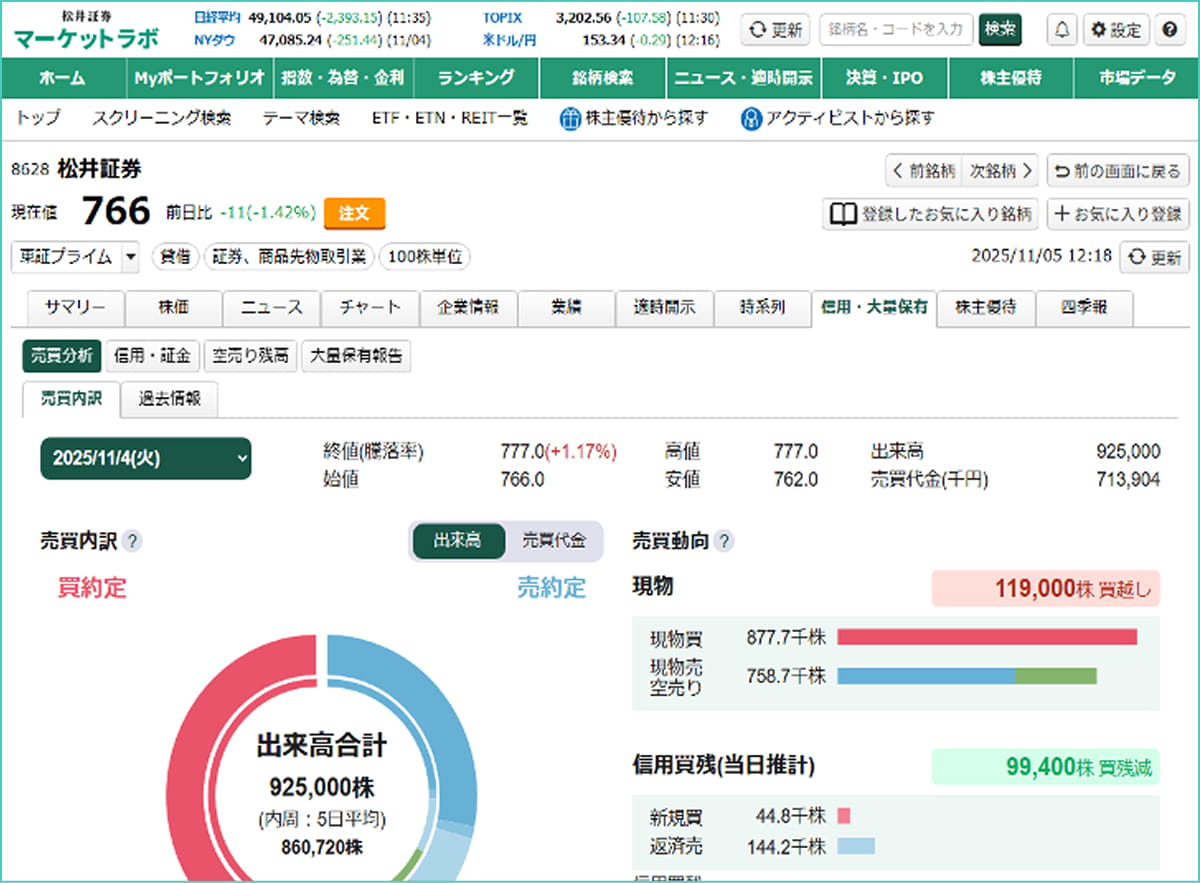The width and height of the screenshot is (1200, 883).
Task: Click the 前の画面に戻る back button
Action: 1118,171
